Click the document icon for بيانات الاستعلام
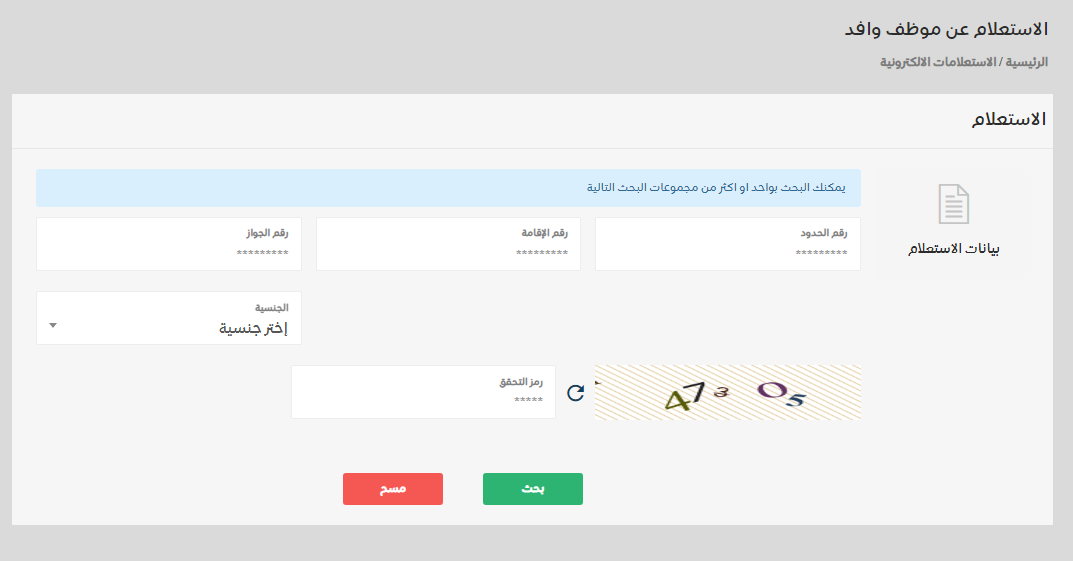The image size is (1073, 561). [954, 204]
